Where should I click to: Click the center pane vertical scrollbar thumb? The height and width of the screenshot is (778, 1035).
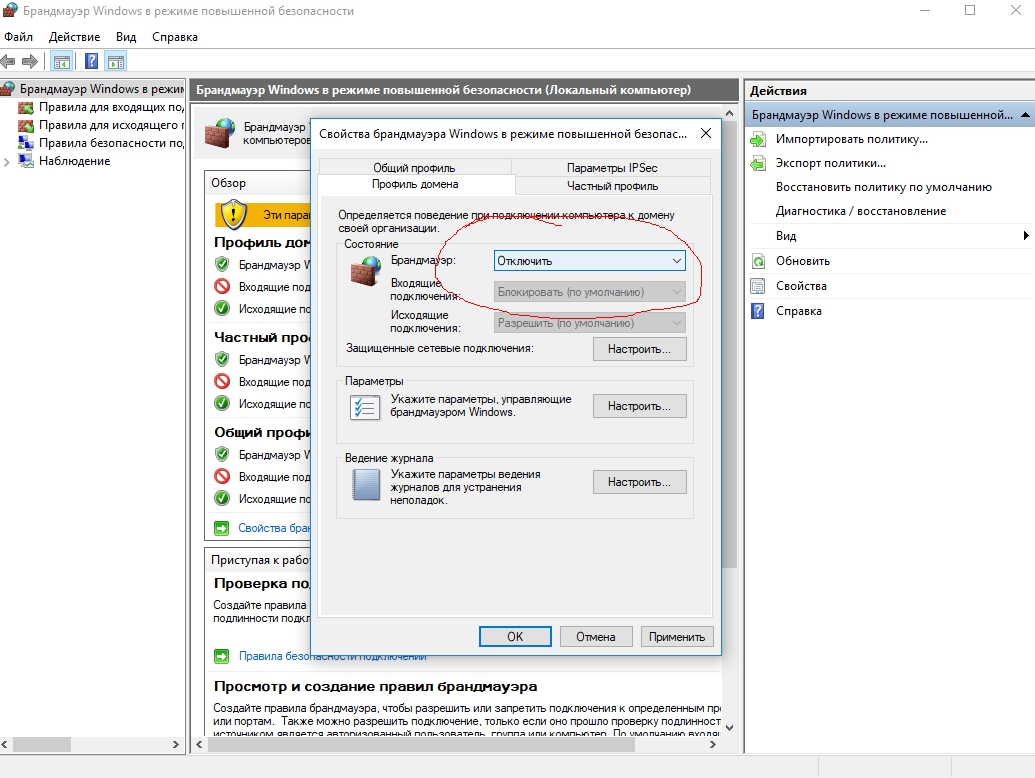click(729, 344)
